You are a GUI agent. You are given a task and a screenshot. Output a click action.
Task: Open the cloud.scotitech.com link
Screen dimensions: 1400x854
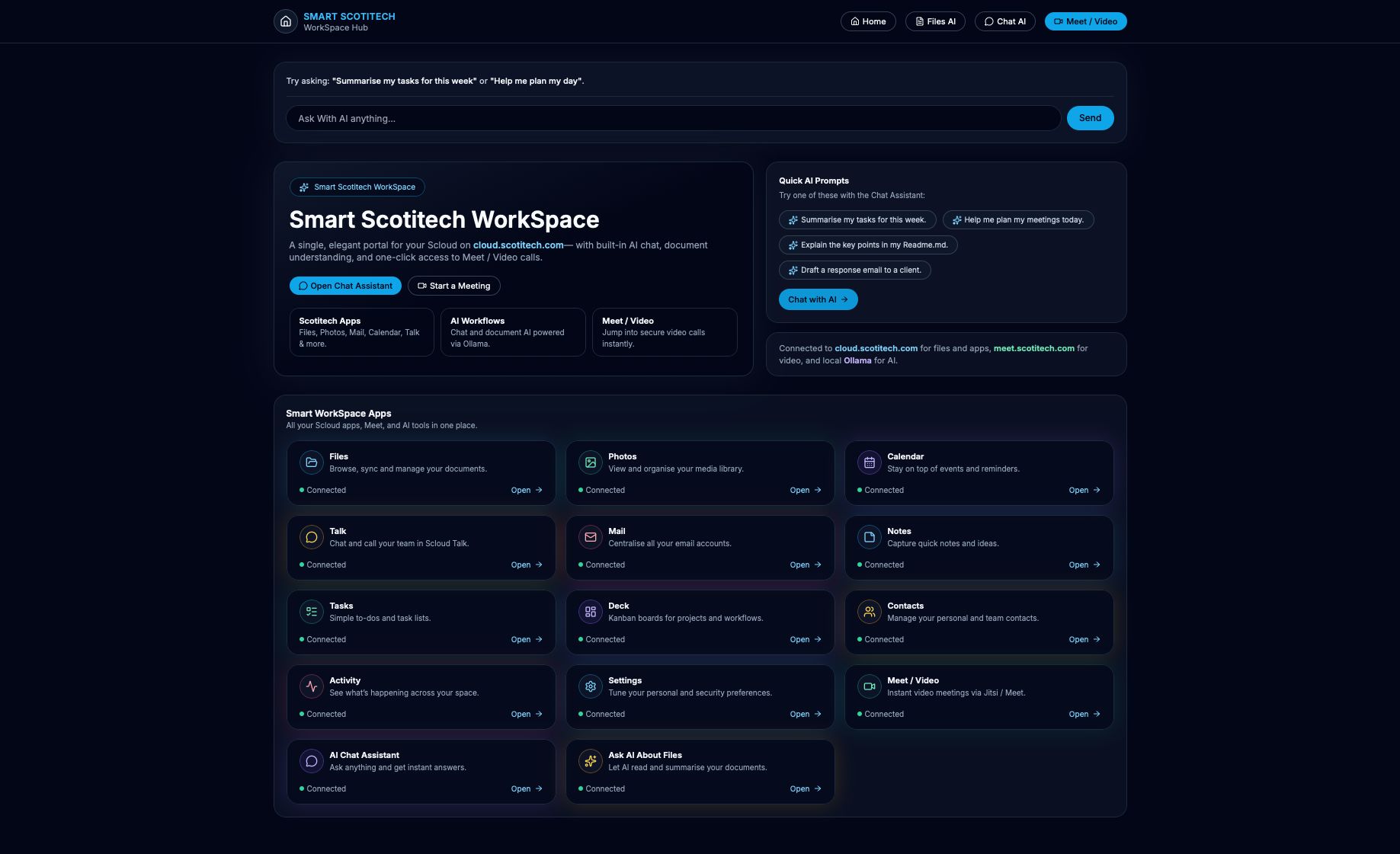point(518,245)
